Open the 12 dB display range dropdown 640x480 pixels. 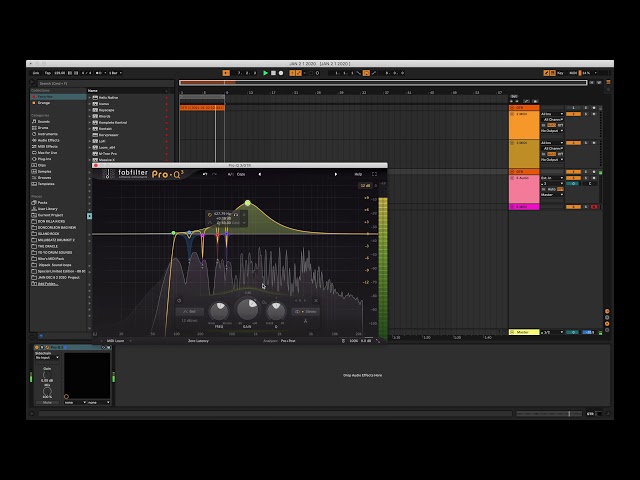(x=364, y=185)
